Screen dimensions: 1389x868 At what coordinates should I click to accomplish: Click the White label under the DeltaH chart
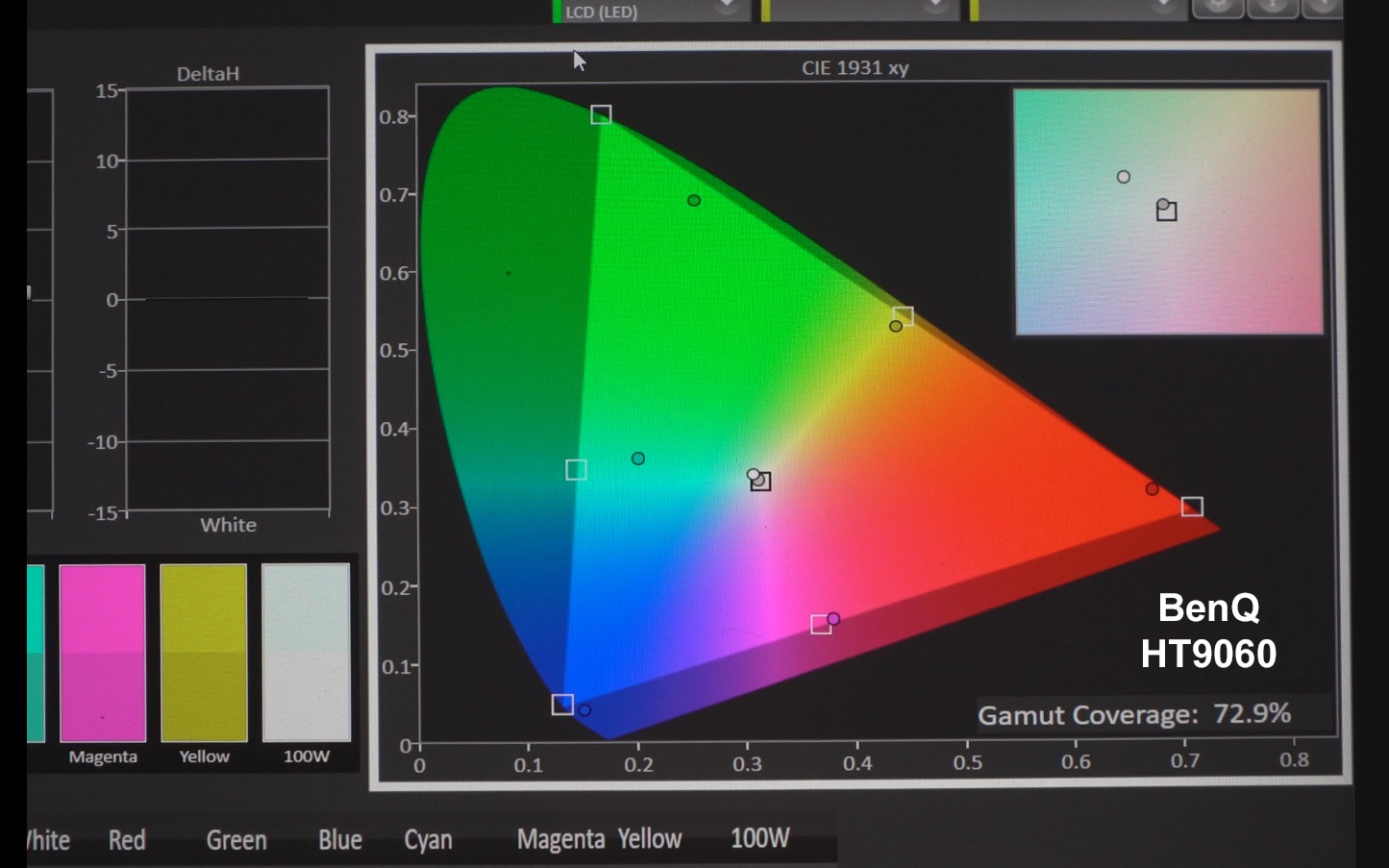229,525
